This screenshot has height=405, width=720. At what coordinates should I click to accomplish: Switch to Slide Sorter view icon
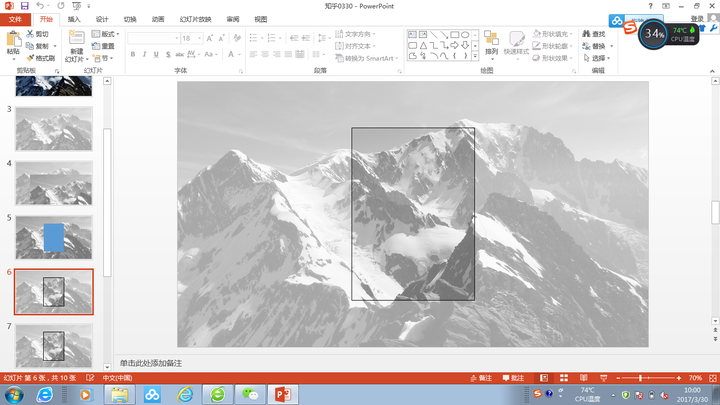563,378
